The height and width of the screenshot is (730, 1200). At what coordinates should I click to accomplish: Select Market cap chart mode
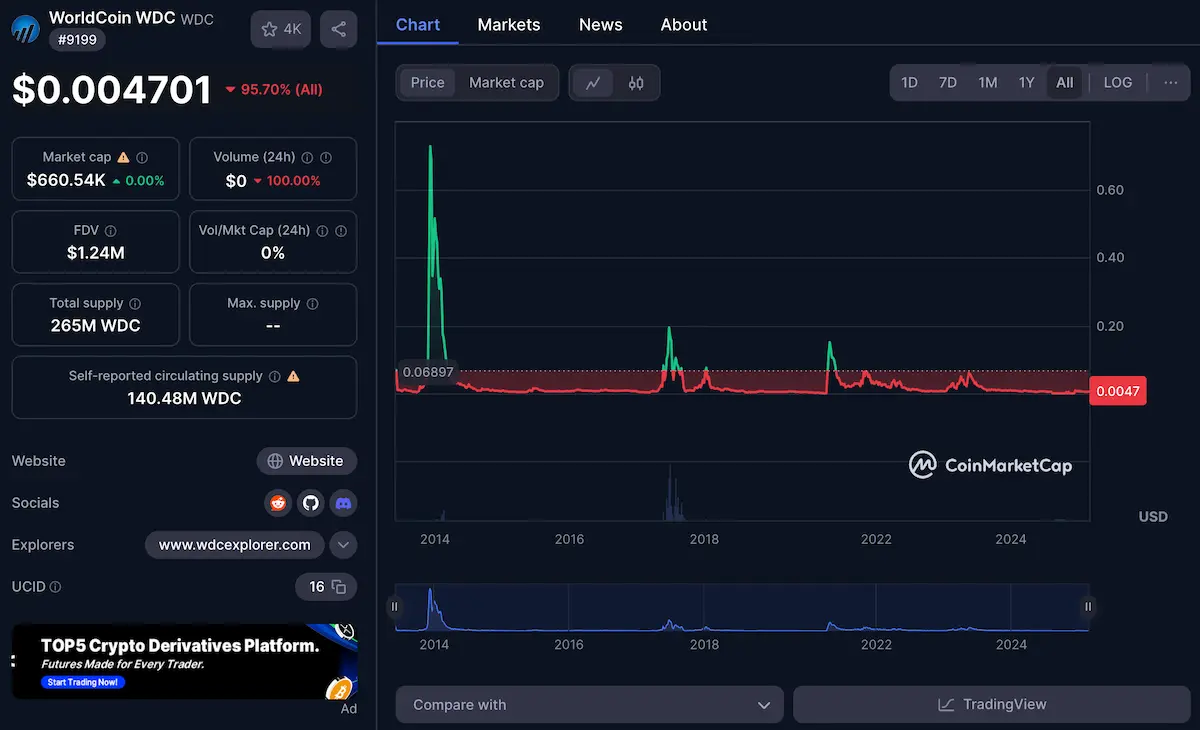point(506,83)
